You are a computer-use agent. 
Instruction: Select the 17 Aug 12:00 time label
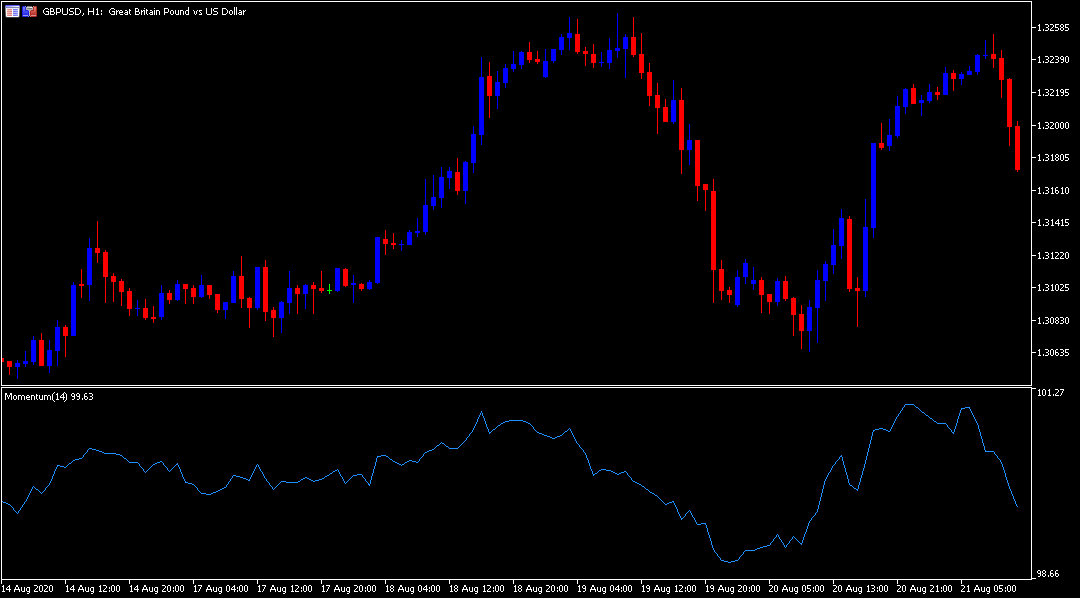coord(284,589)
